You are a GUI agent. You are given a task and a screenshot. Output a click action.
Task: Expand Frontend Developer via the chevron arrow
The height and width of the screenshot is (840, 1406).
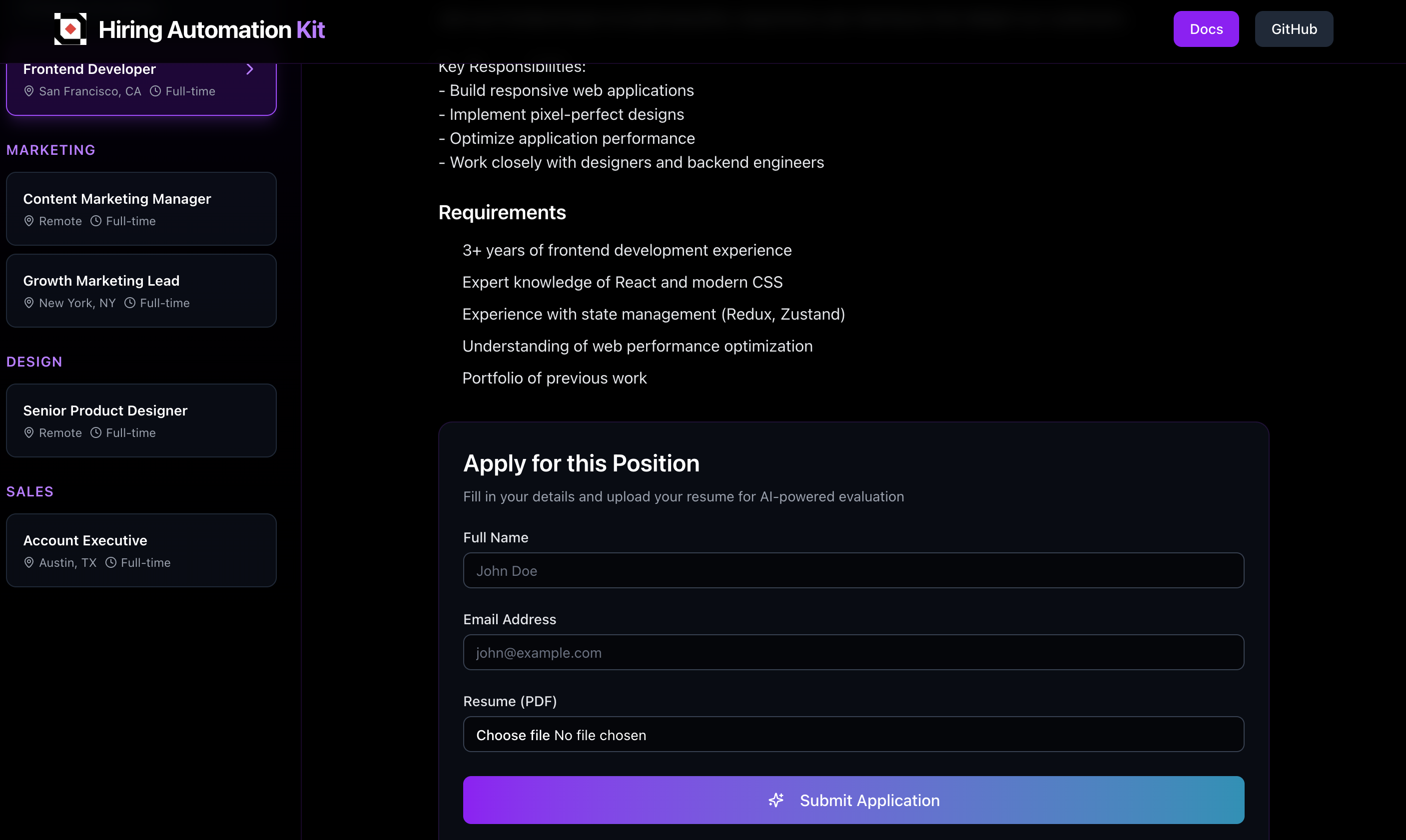coord(250,69)
